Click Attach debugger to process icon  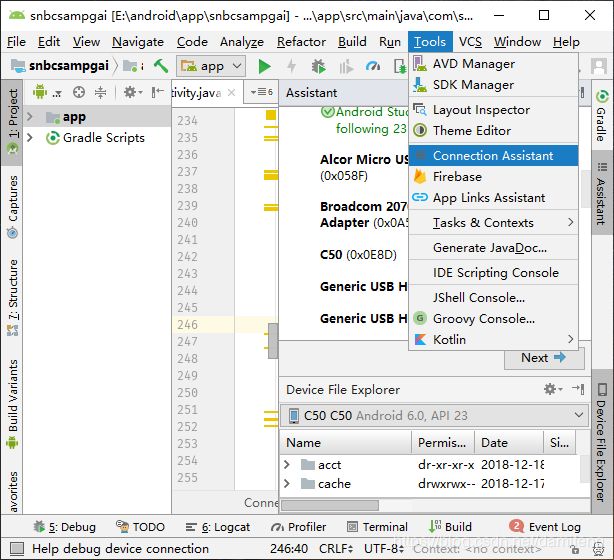click(399, 67)
